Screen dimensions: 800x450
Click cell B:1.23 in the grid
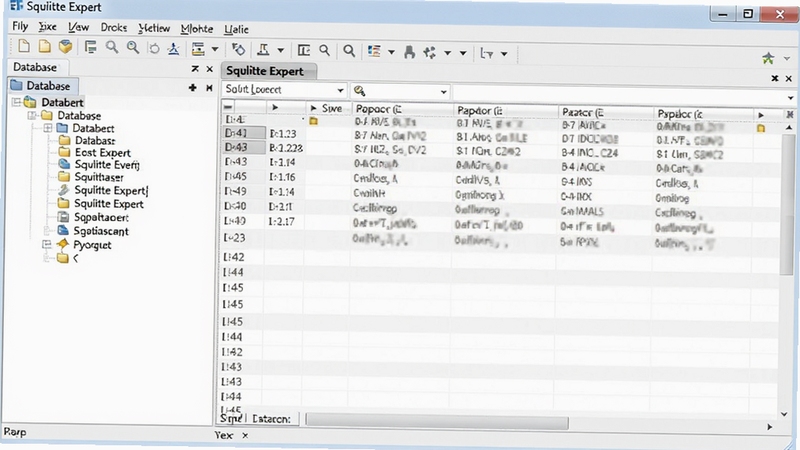pos(283,134)
